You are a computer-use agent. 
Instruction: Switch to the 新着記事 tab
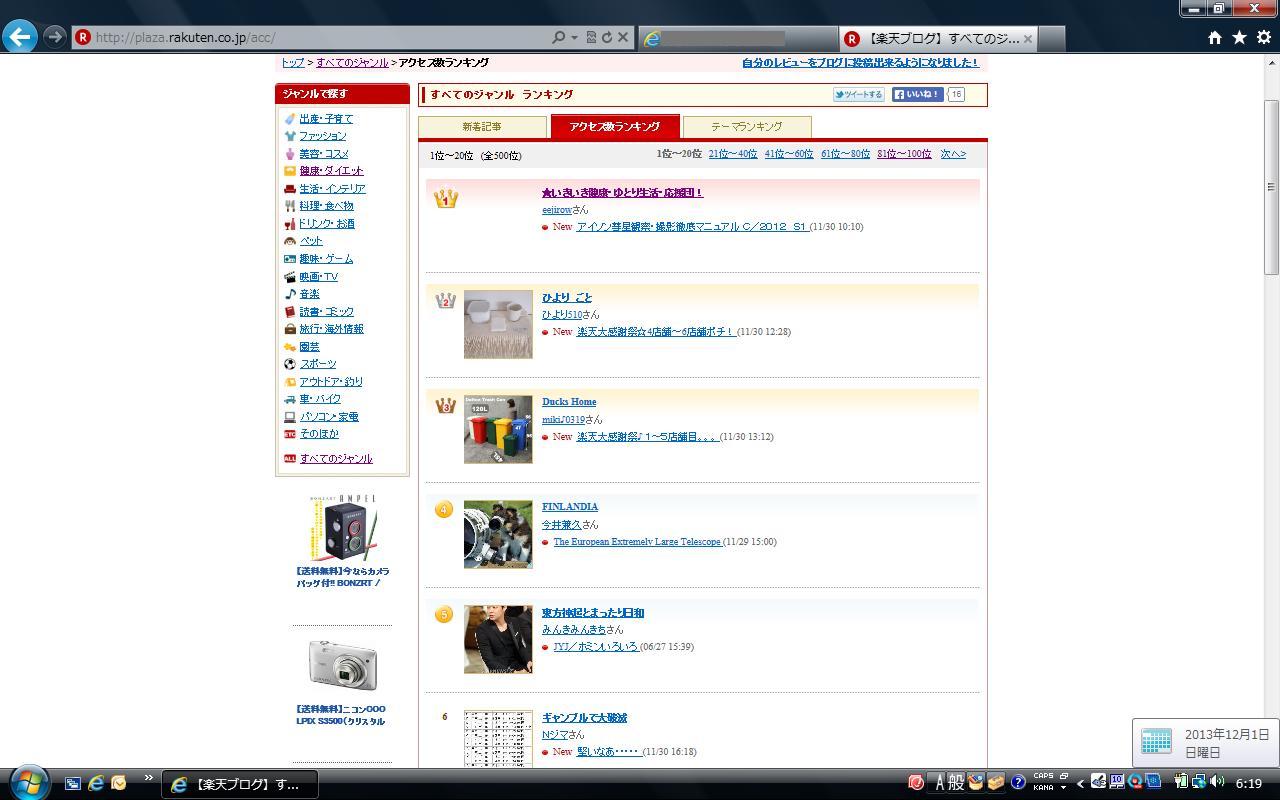pyautogui.click(x=482, y=127)
